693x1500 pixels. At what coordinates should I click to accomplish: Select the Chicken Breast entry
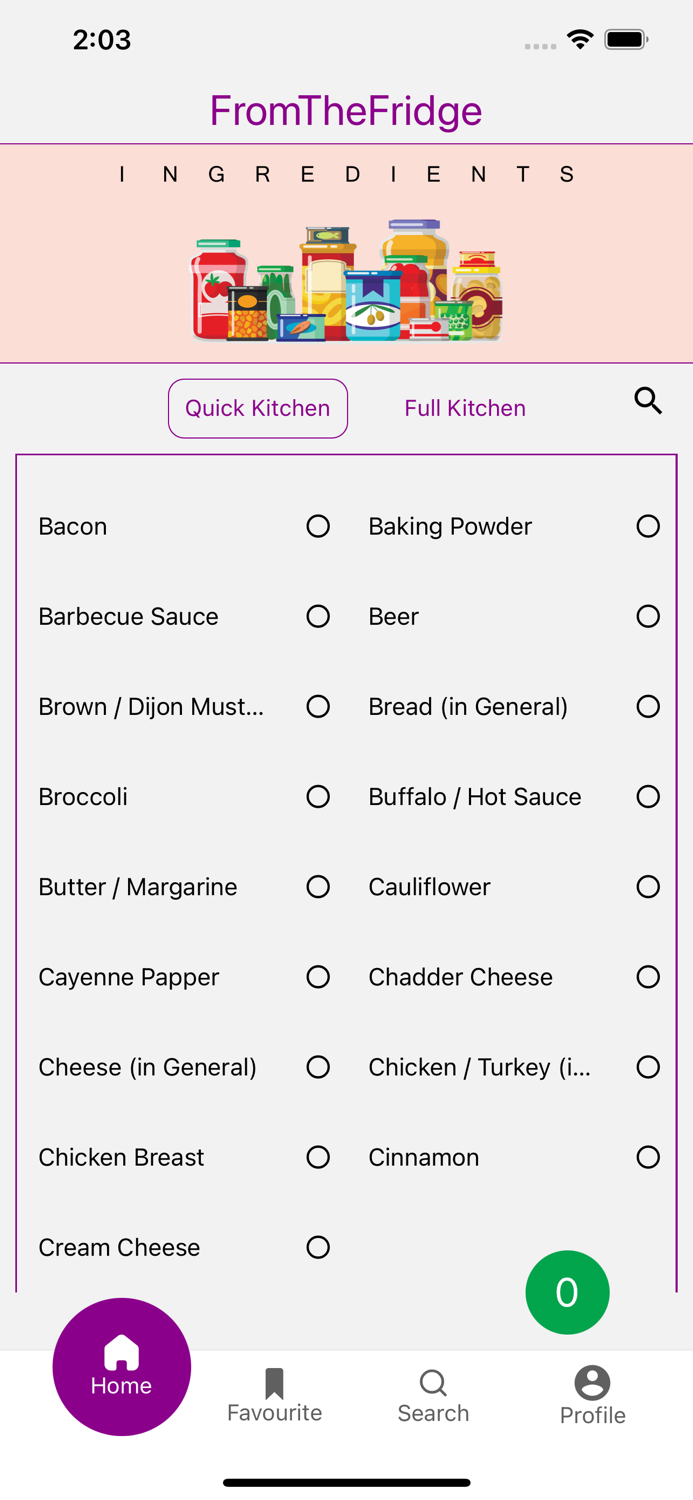121,1157
